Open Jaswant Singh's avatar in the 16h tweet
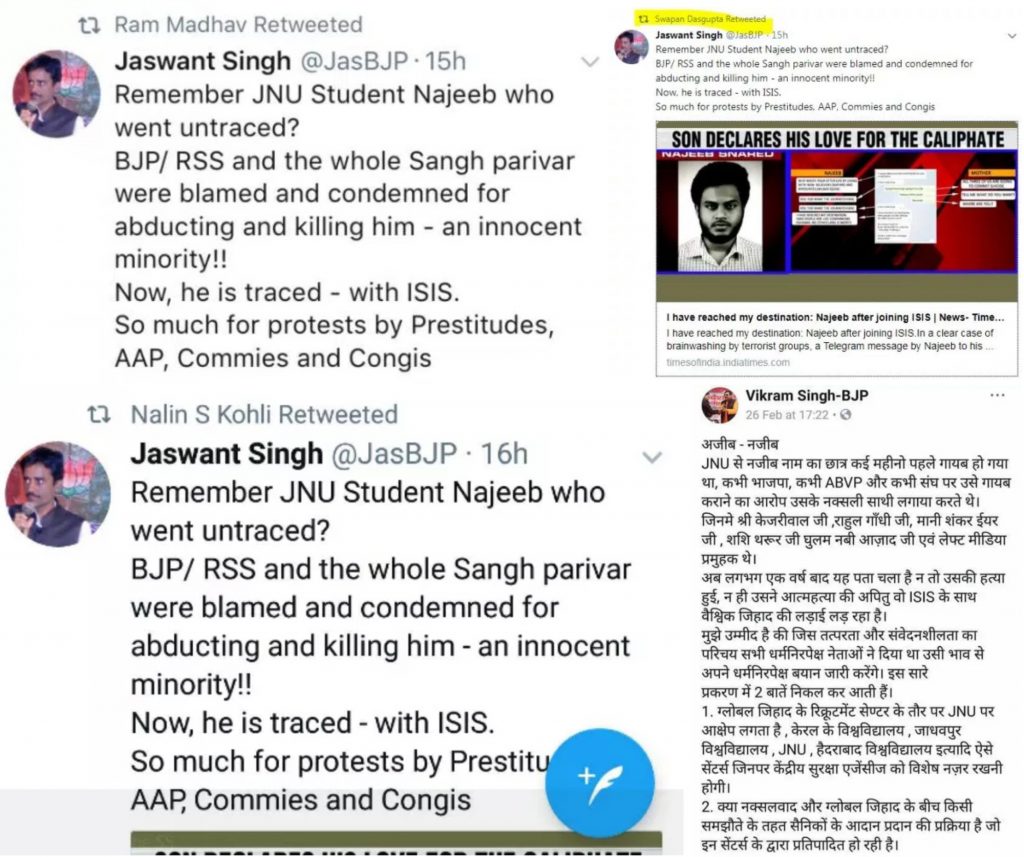1024x857 pixels. coord(58,494)
